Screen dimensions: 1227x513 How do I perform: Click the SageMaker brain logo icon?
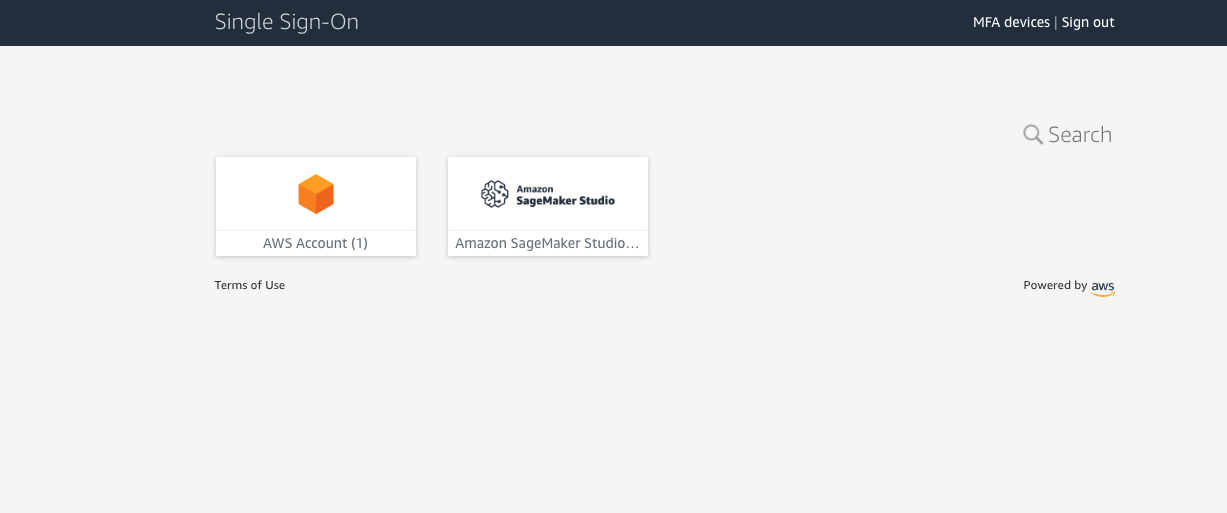(x=495, y=194)
